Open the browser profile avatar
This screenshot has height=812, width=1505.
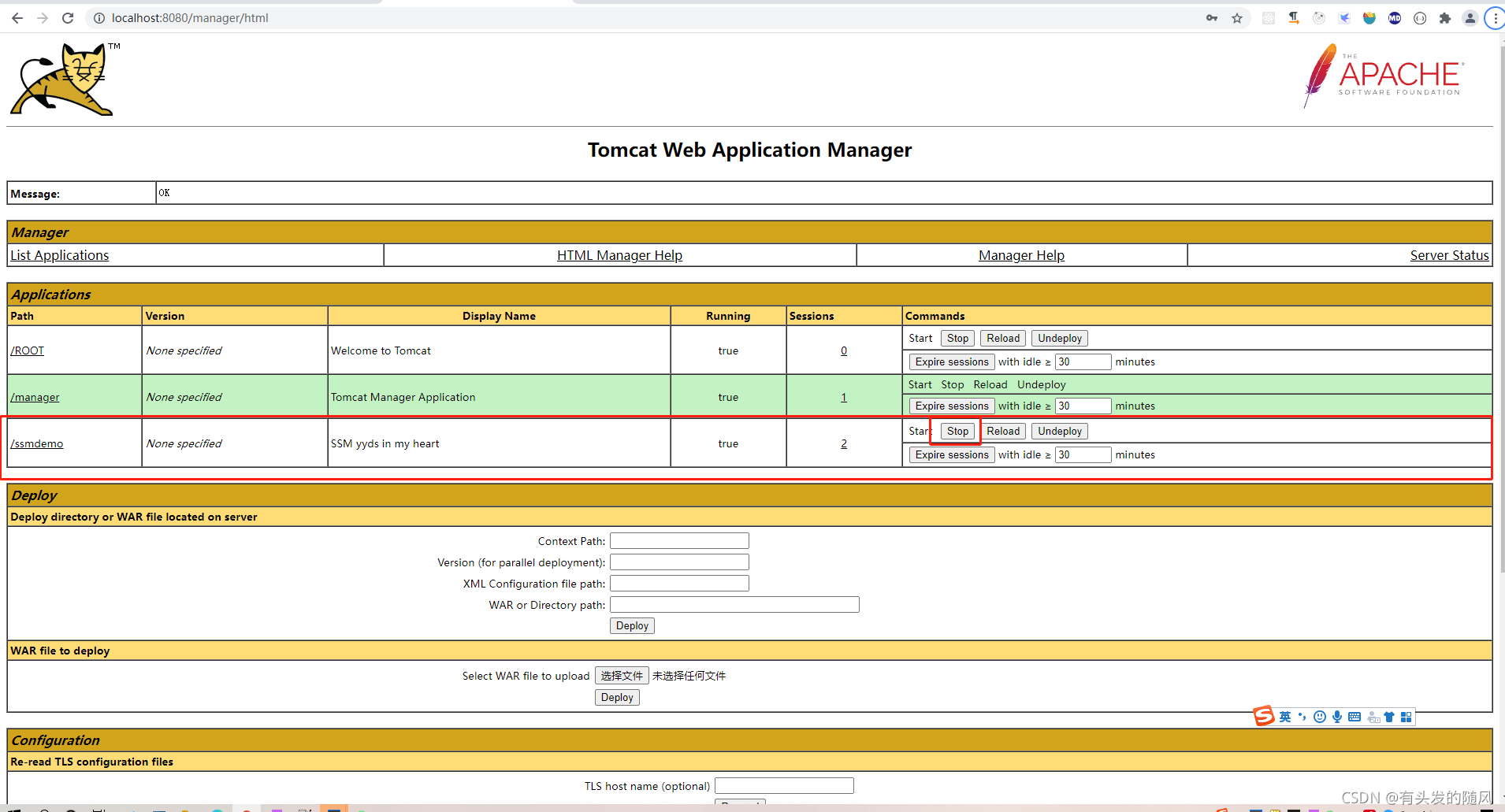(x=1470, y=18)
